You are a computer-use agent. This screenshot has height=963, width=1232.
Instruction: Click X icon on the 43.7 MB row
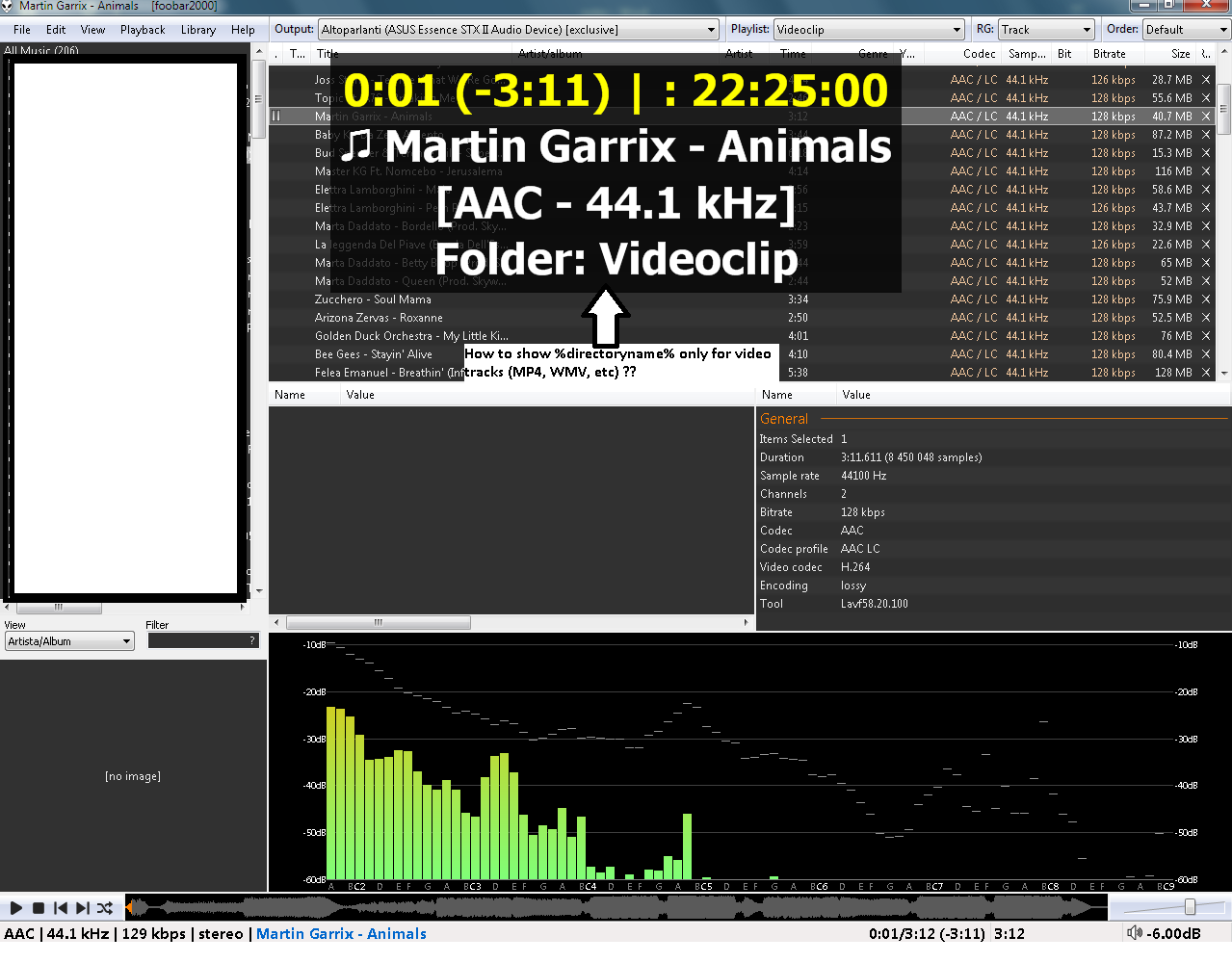coord(1206,208)
